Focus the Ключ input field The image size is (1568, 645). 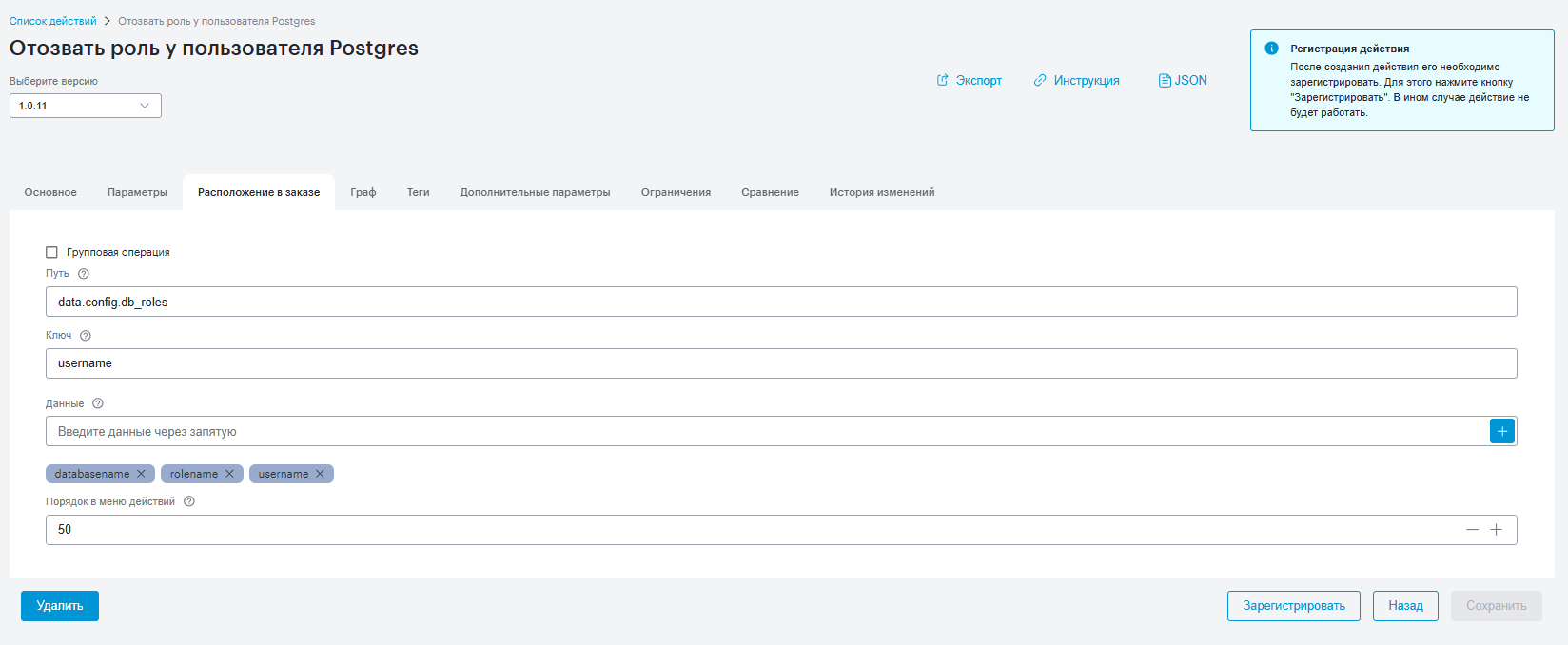tap(781, 363)
